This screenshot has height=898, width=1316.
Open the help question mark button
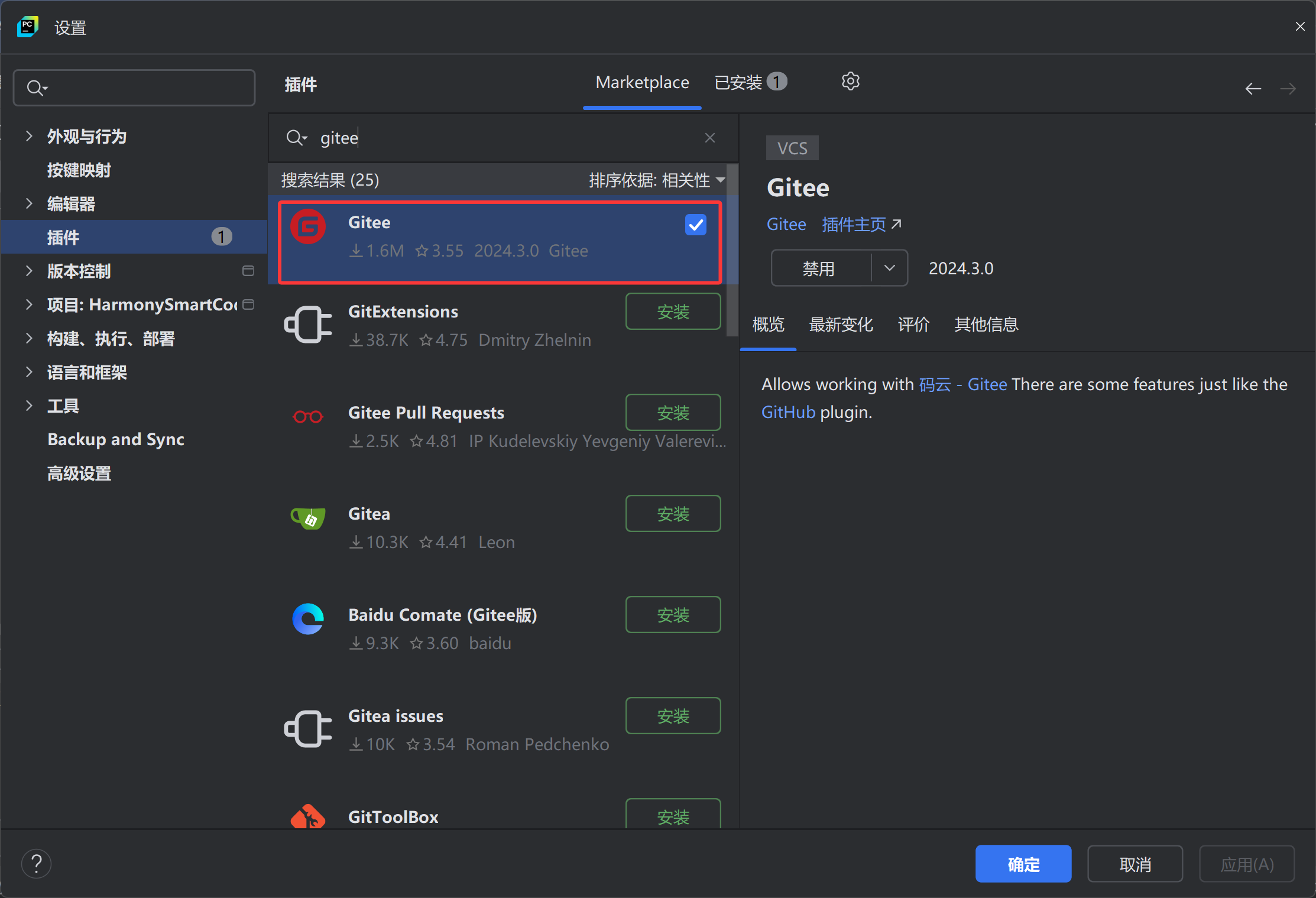coord(37,864)
